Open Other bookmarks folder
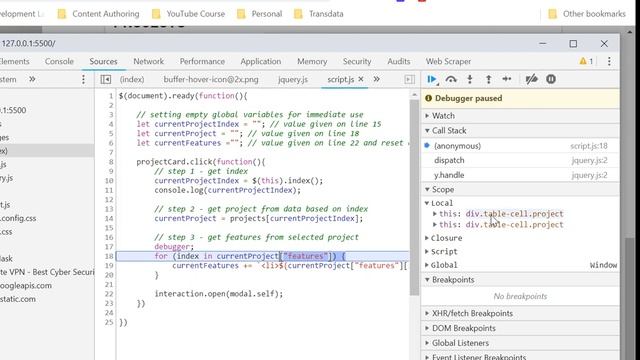The height and width of the screenshot is (360, 640). tap(587, 14)
